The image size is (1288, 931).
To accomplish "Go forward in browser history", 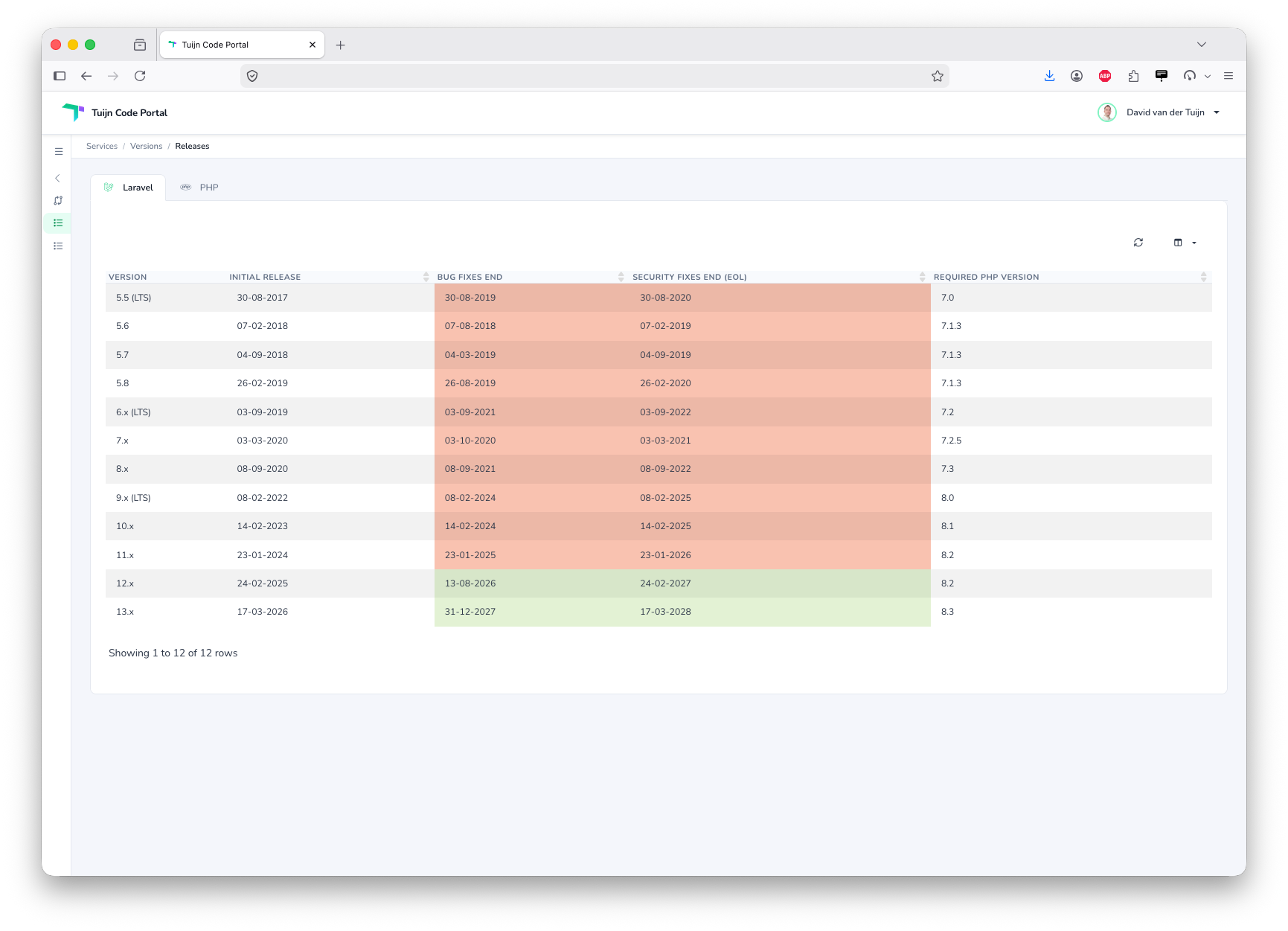I will (113, 76).
